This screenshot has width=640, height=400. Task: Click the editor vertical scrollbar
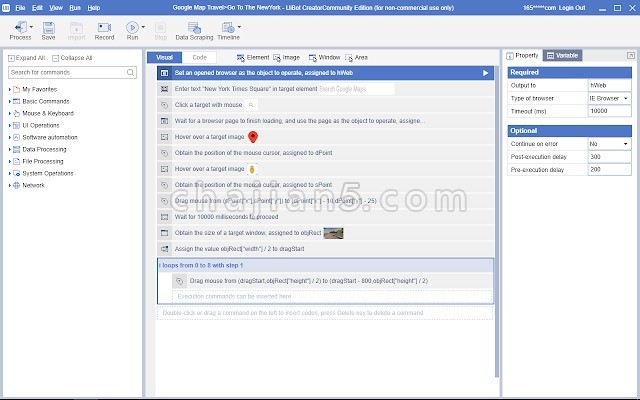point(497,222)
